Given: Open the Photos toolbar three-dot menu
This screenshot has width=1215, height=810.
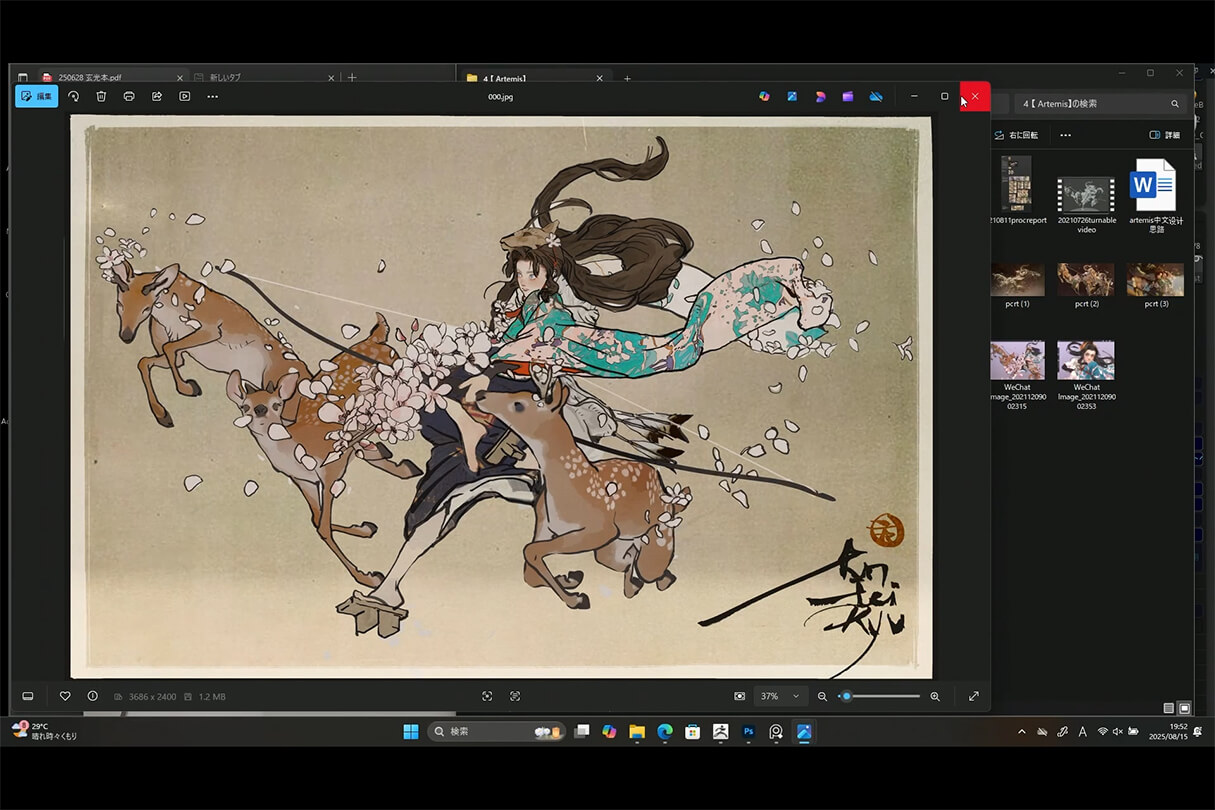Looking at the screenshot, I should pos(213,96).
